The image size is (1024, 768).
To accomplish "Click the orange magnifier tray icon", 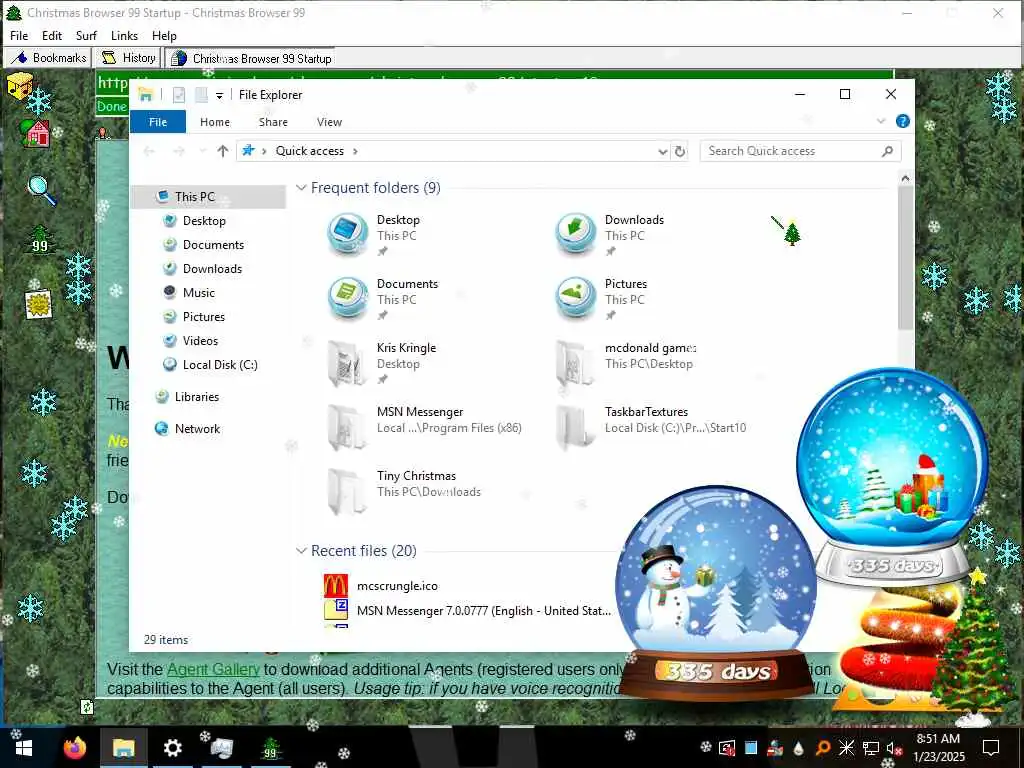I will [x=823, y=748].
